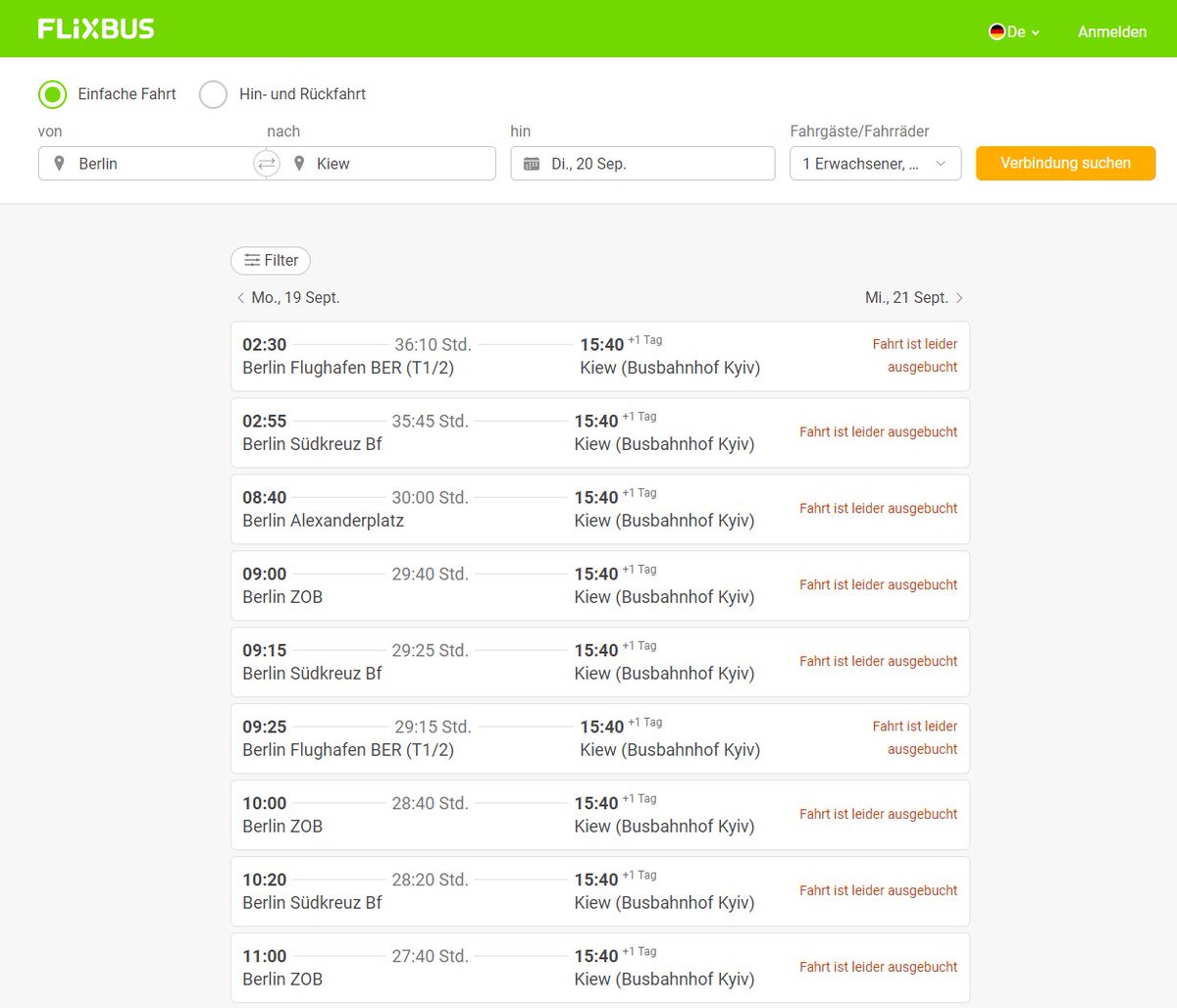1177x1008 pixels.
Task: Click the German flag language icon
Action: tap(997, 31)
